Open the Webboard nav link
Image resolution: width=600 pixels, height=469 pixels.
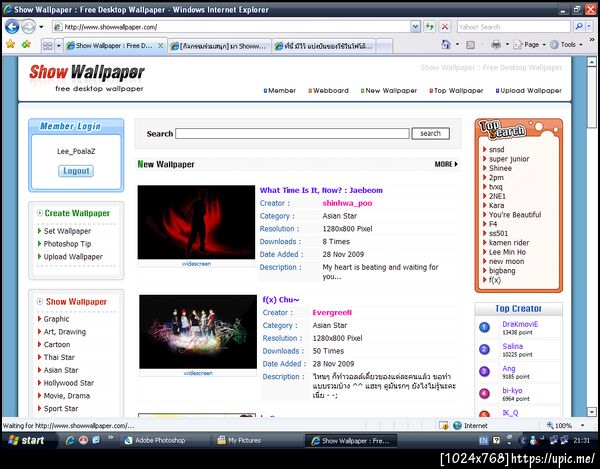tap(329, 91)
